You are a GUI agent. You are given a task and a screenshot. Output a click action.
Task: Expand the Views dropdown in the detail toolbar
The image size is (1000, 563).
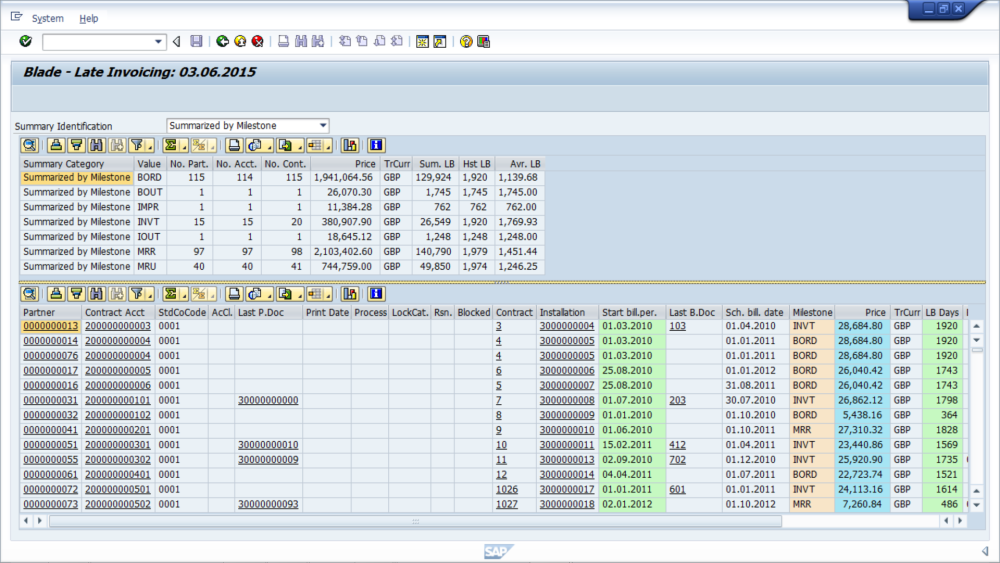[x=269, y=295]
